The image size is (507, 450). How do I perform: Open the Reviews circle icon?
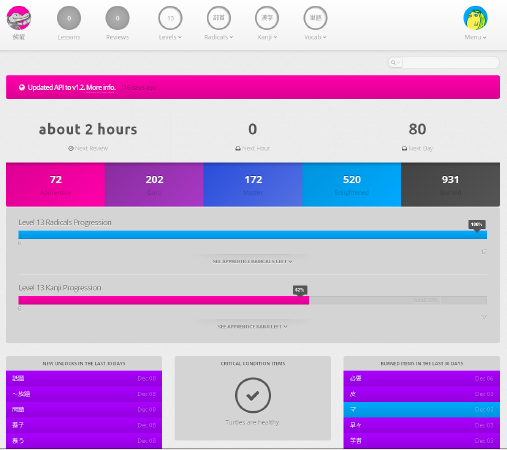[117, 18]
